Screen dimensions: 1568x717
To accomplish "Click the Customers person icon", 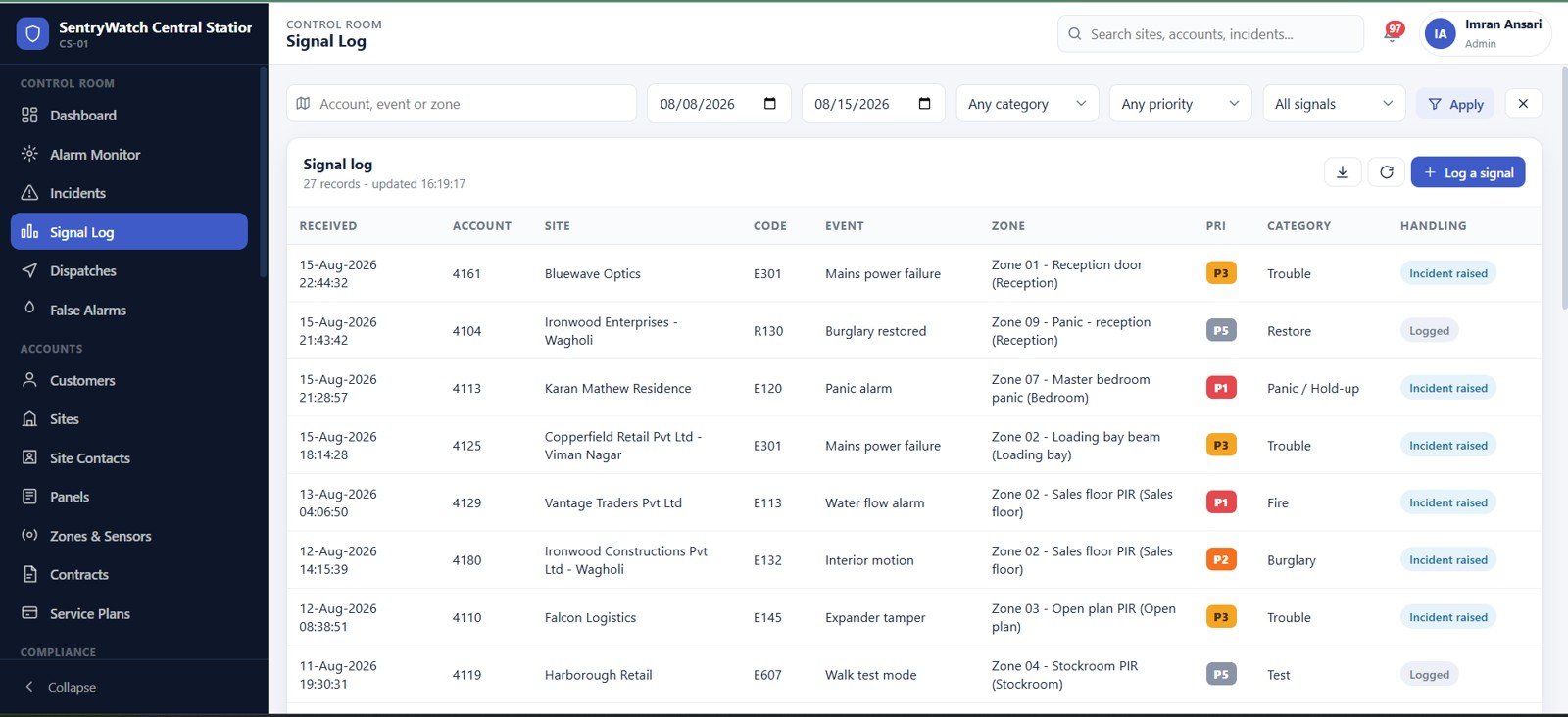I will 29,380.
